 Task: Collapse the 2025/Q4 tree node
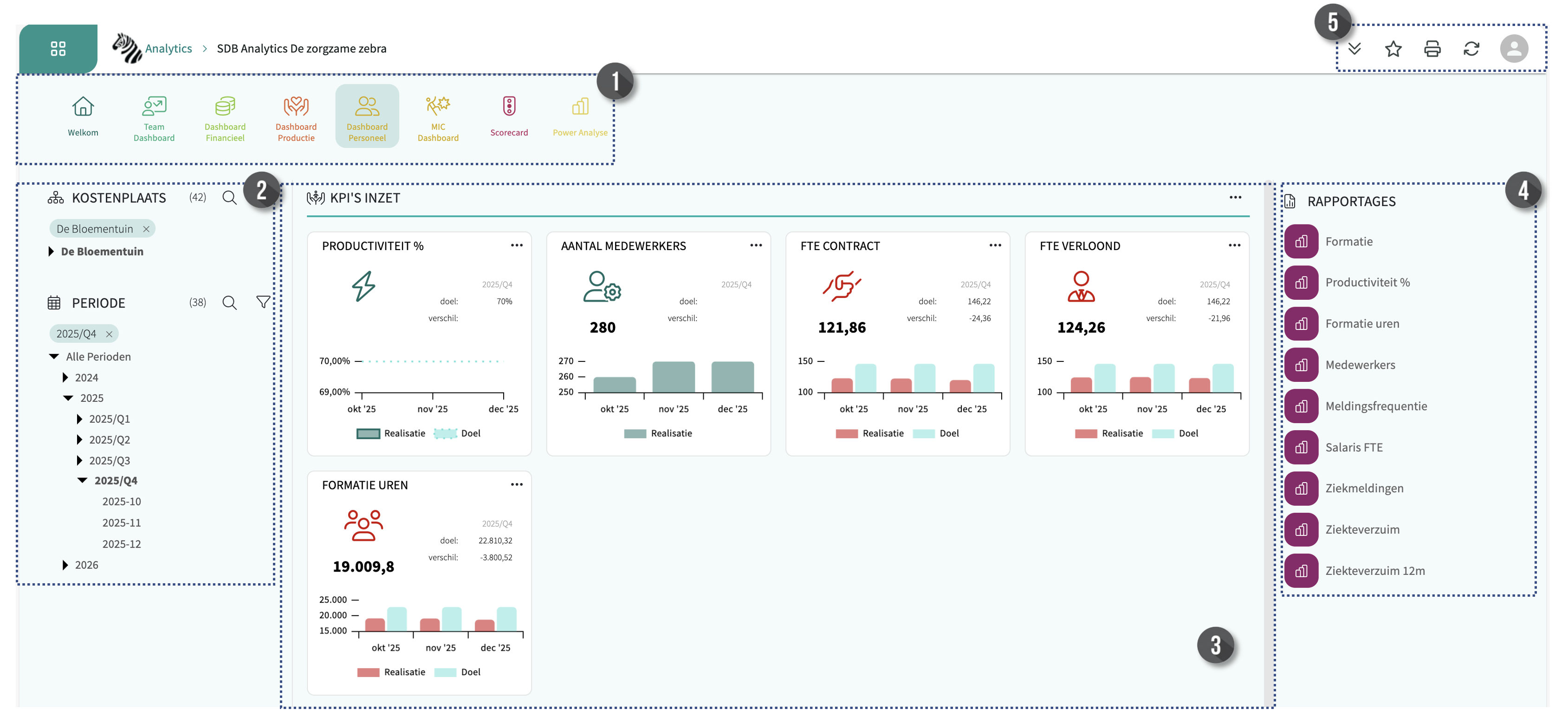pos(82,481)
